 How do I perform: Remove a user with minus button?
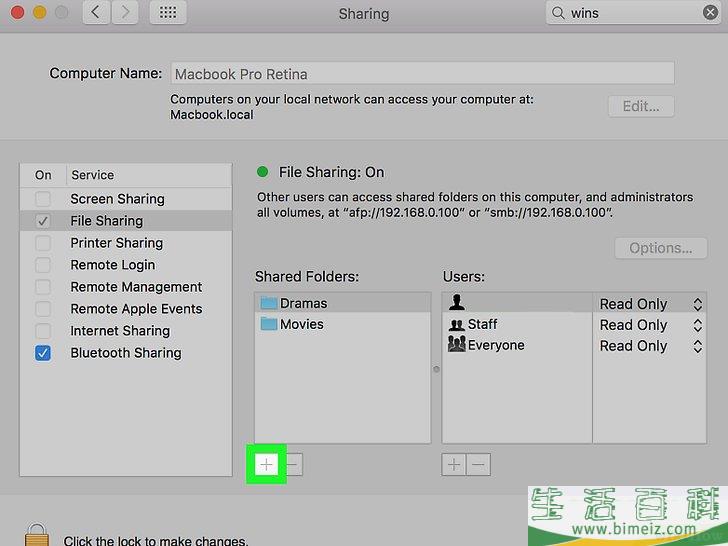478,464
